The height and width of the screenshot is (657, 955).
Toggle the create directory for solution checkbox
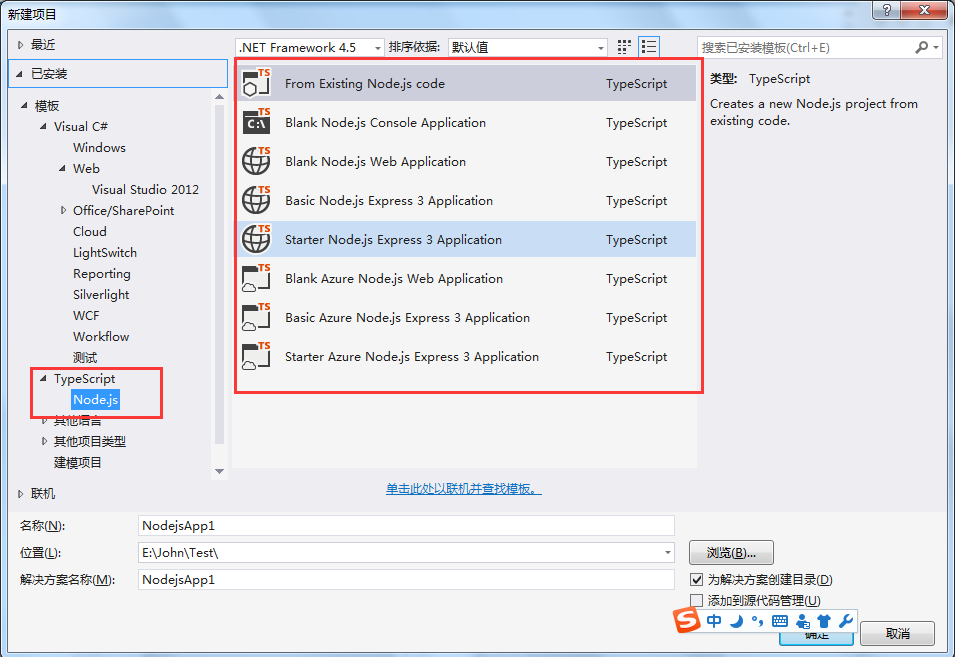point(697,580)
